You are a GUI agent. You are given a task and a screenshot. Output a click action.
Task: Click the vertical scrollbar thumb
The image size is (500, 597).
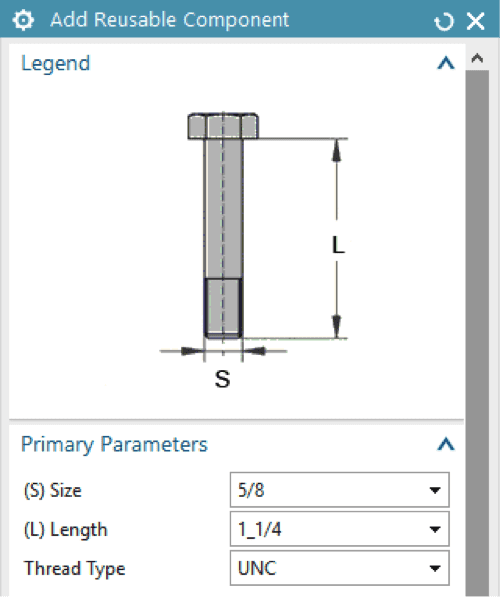[477, 333]
